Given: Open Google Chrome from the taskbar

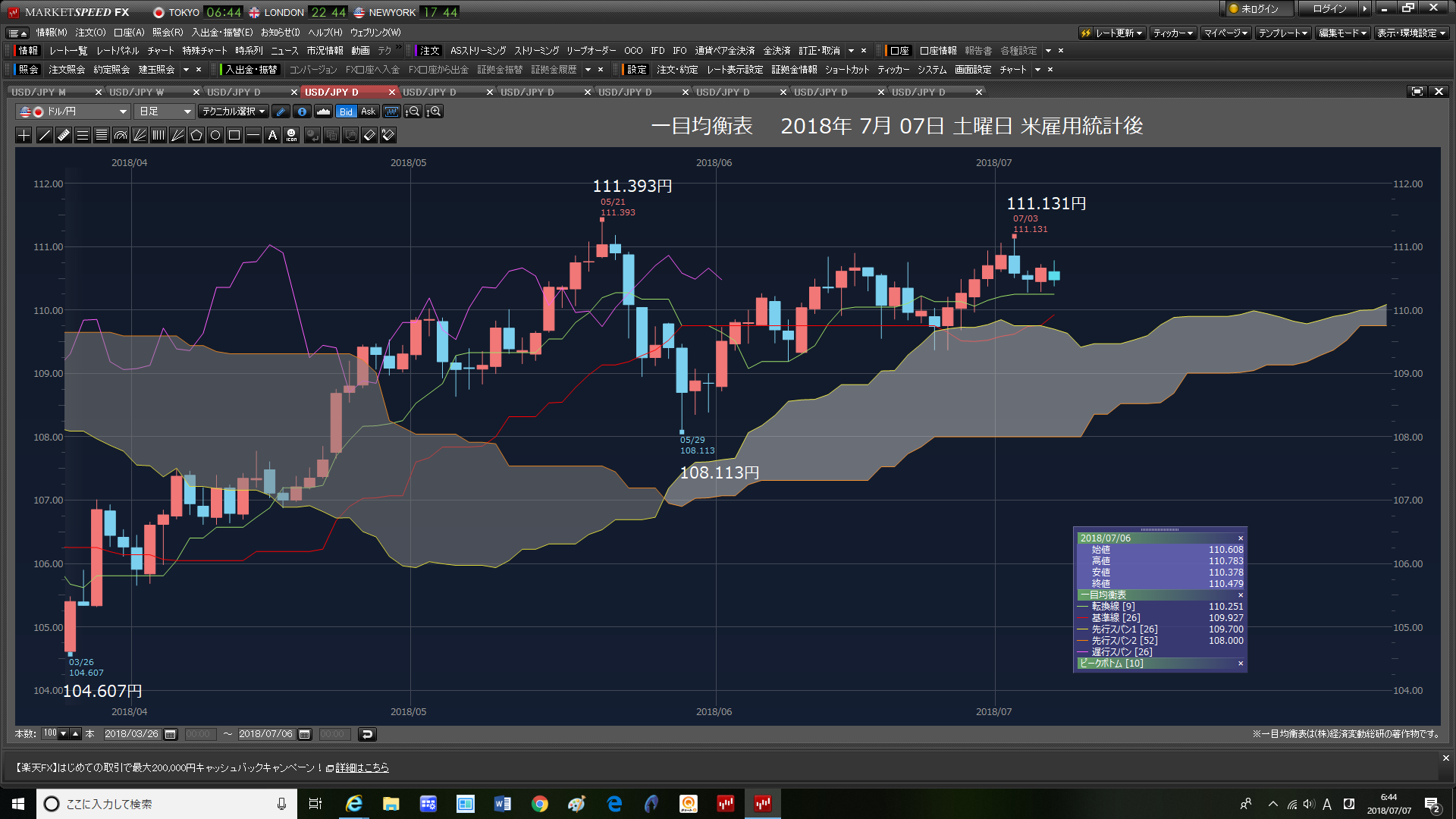Looking at the screenshot, I should coord(540,804).
